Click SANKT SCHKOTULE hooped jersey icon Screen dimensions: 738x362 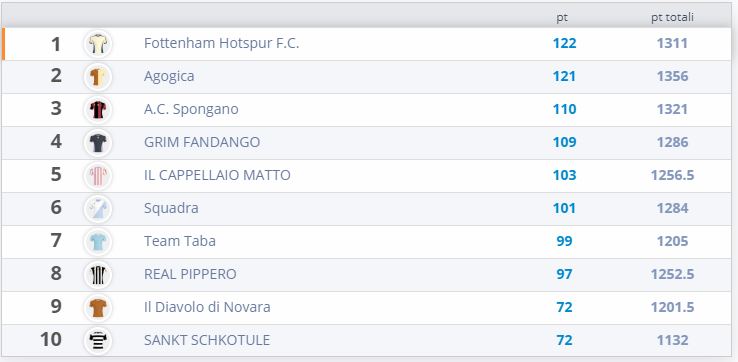coord(98,340)
